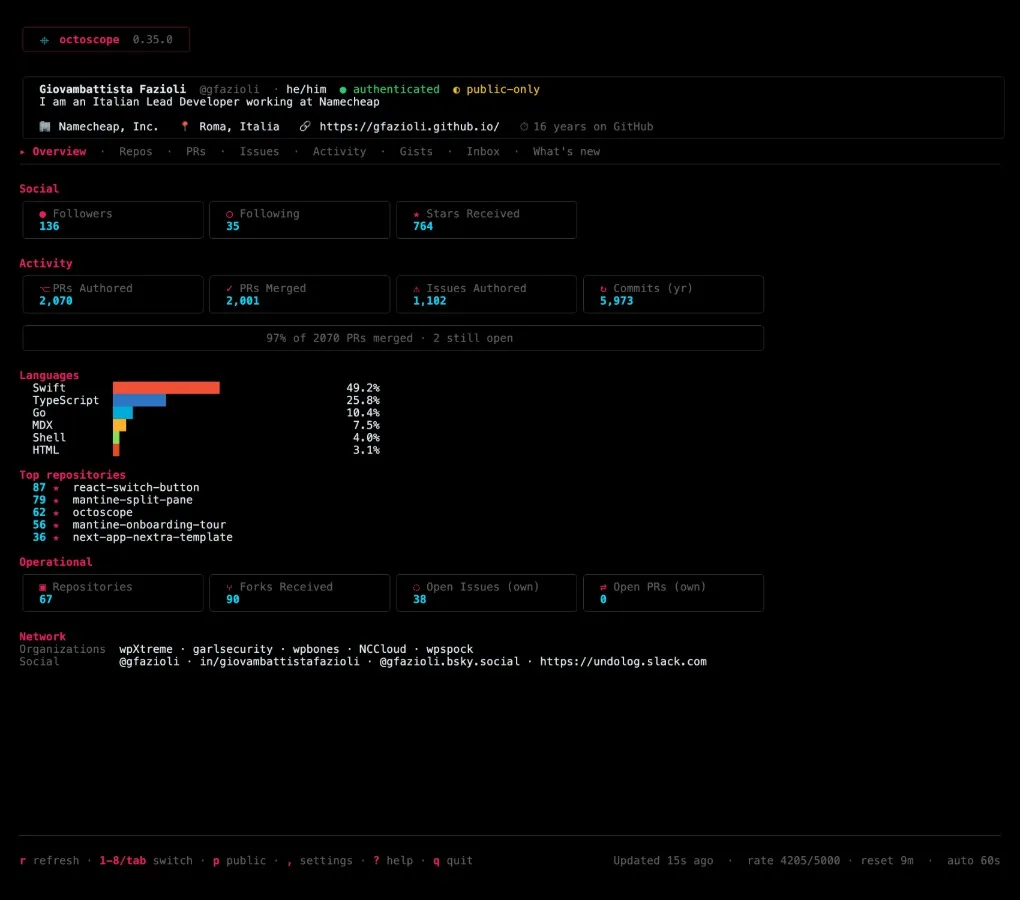The width and height of the screenshot is (1020, 900).
Task: Click the Stars Received count 764
Action: pos(423,226)
